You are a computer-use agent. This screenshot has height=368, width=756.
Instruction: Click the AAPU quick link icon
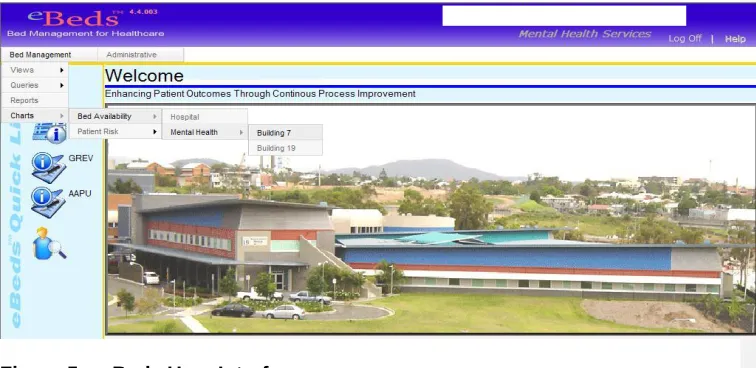48,203
